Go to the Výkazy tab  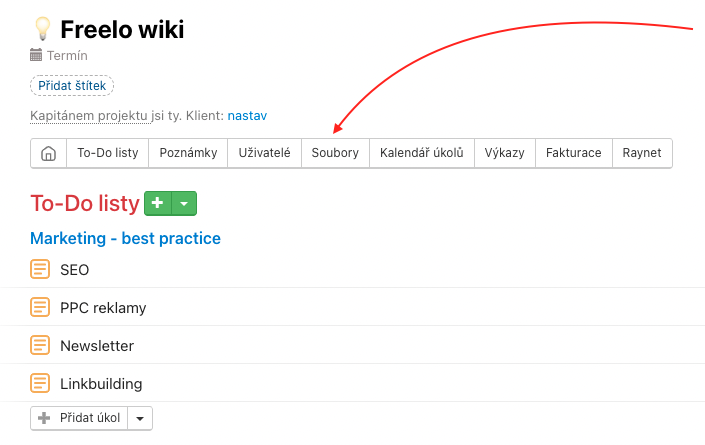click(x=504, y=153)
